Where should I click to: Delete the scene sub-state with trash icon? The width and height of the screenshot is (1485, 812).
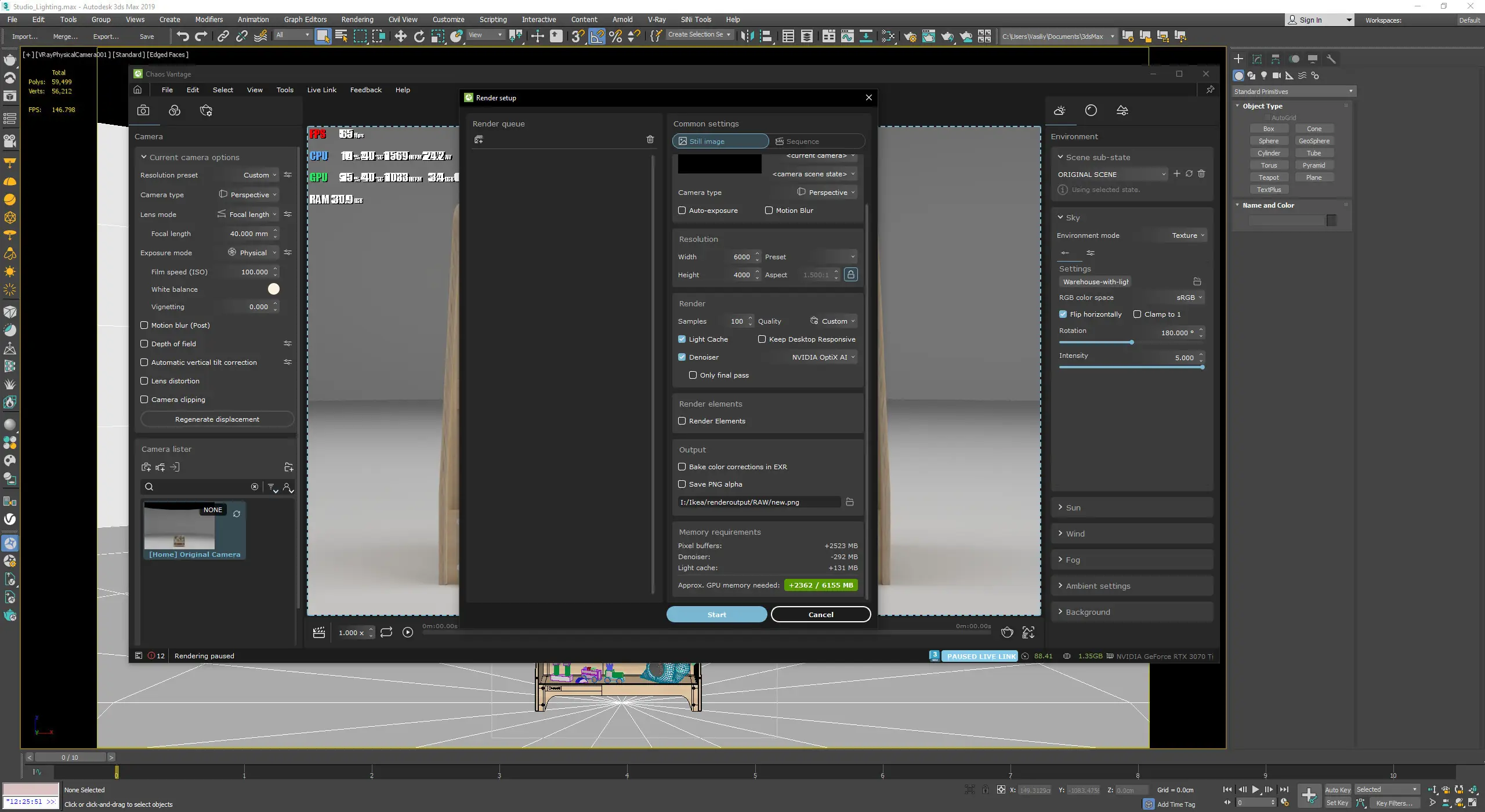coord(1201,174)
